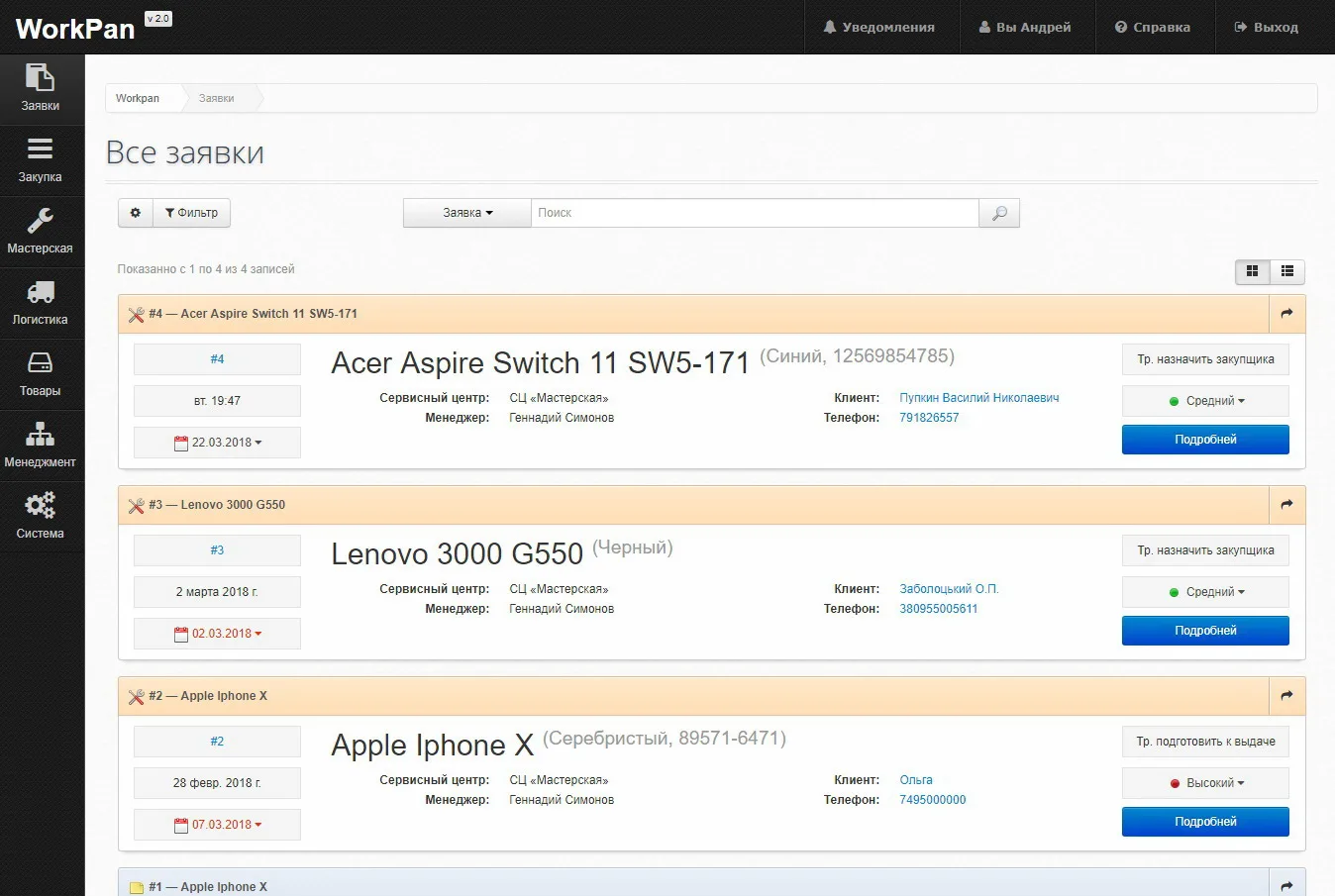The width and height of the screenshot is (1335, 896).
Task: Open client Ольга link
Action: point(916,780)
